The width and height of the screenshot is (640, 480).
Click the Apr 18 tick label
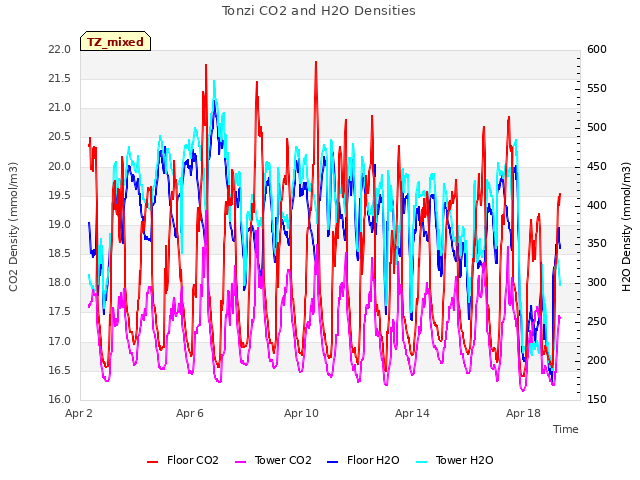[x=523, y=413]
